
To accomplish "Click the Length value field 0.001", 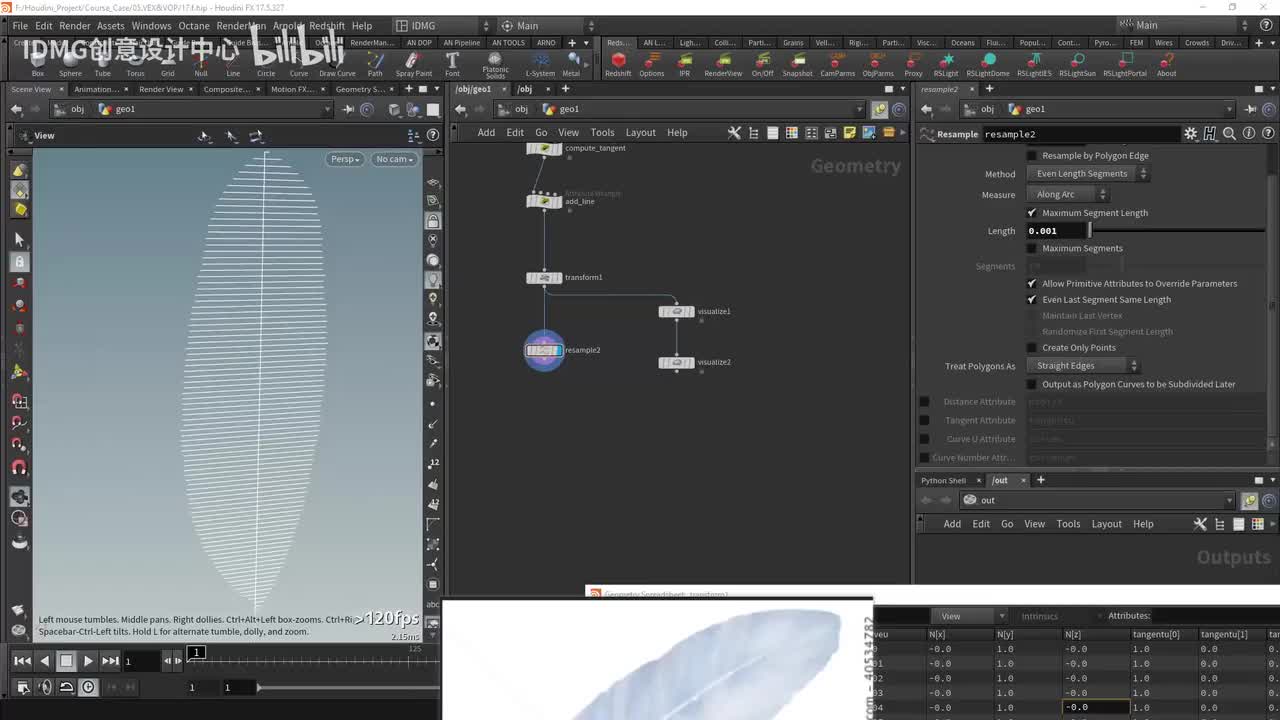I will pyautogui.click(x=1056, y=231).
